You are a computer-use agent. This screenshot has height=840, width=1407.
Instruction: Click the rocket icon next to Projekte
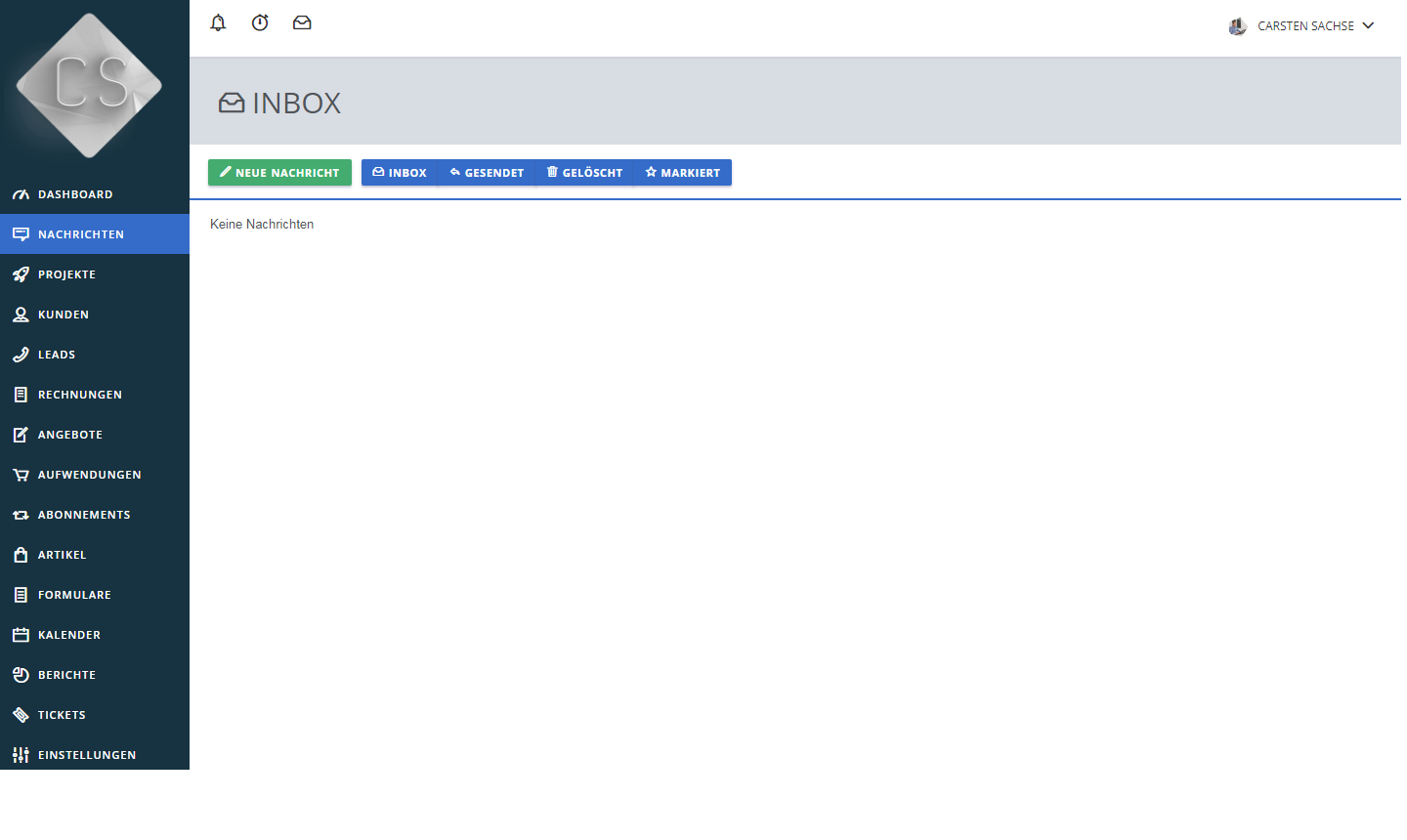pos(21,274)
